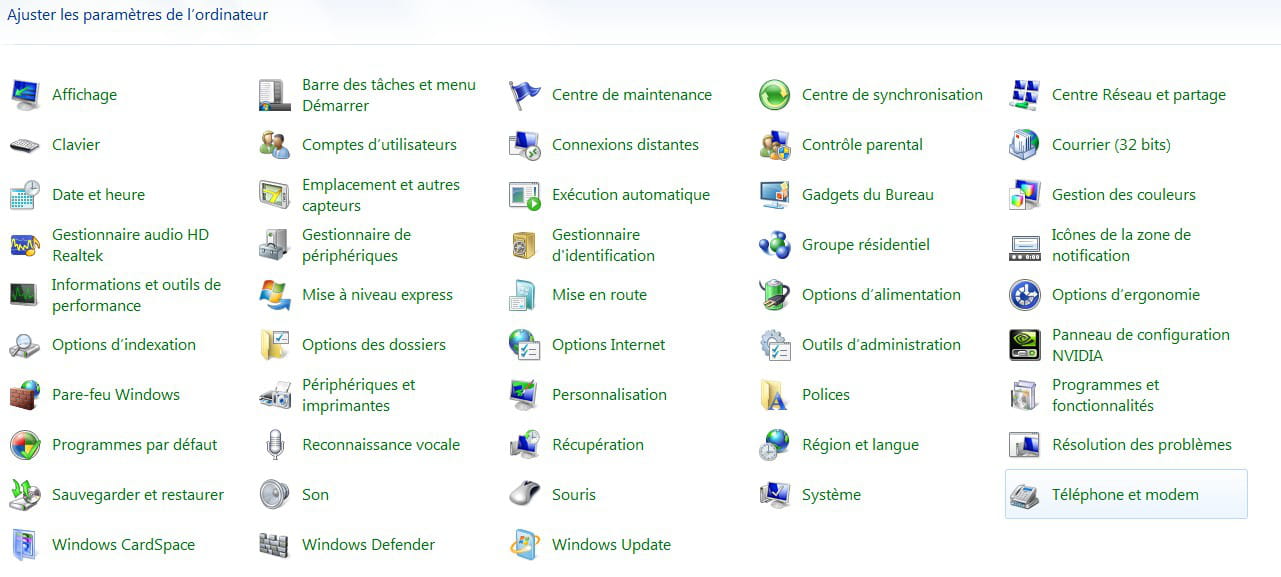Click the Centre de maintenance flag icon
1281x577 pixels.
tap(525, 95)
